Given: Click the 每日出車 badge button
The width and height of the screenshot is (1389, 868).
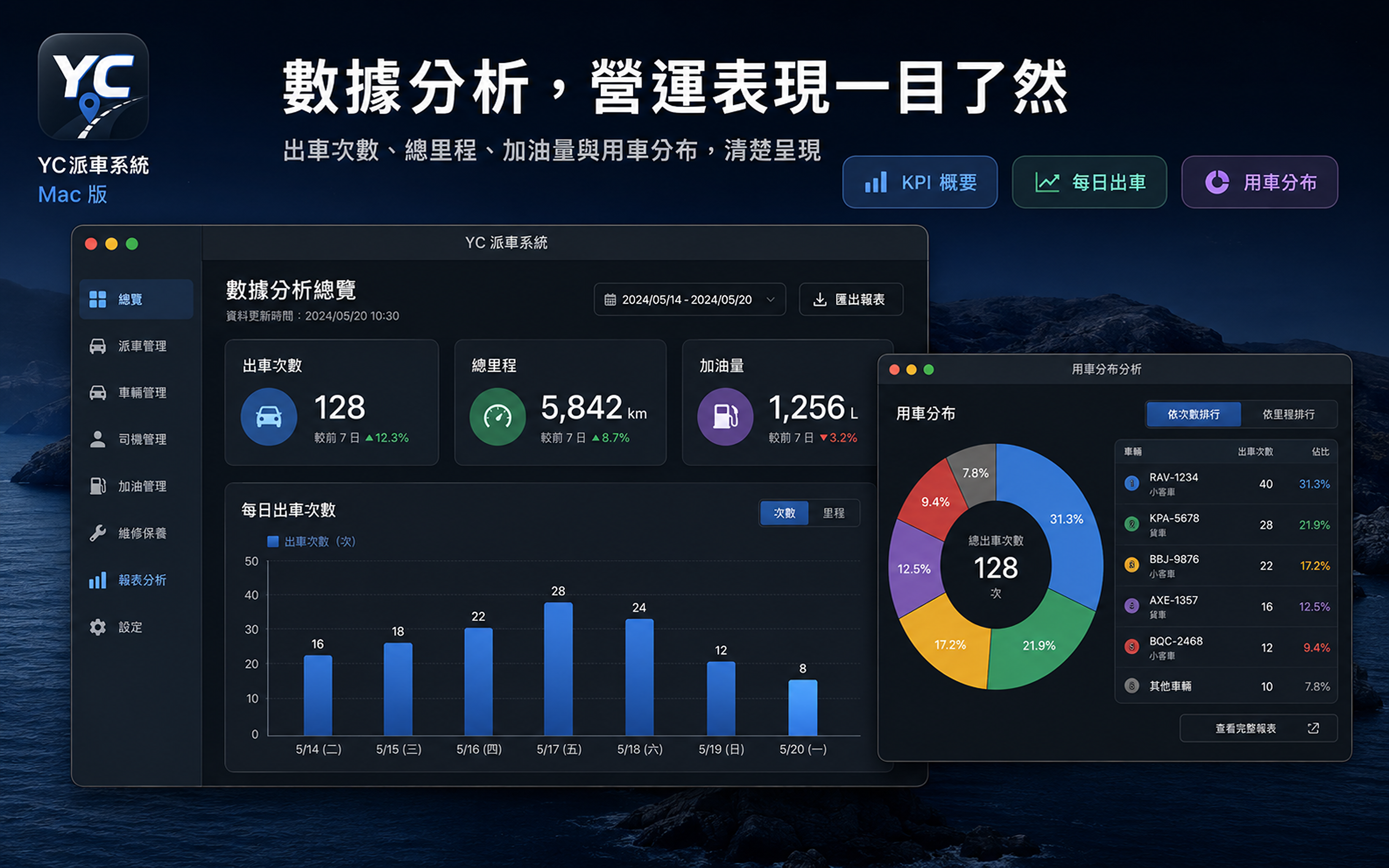Looking at the screenshot, I should pyautogui.click(x=1089, y=182).
